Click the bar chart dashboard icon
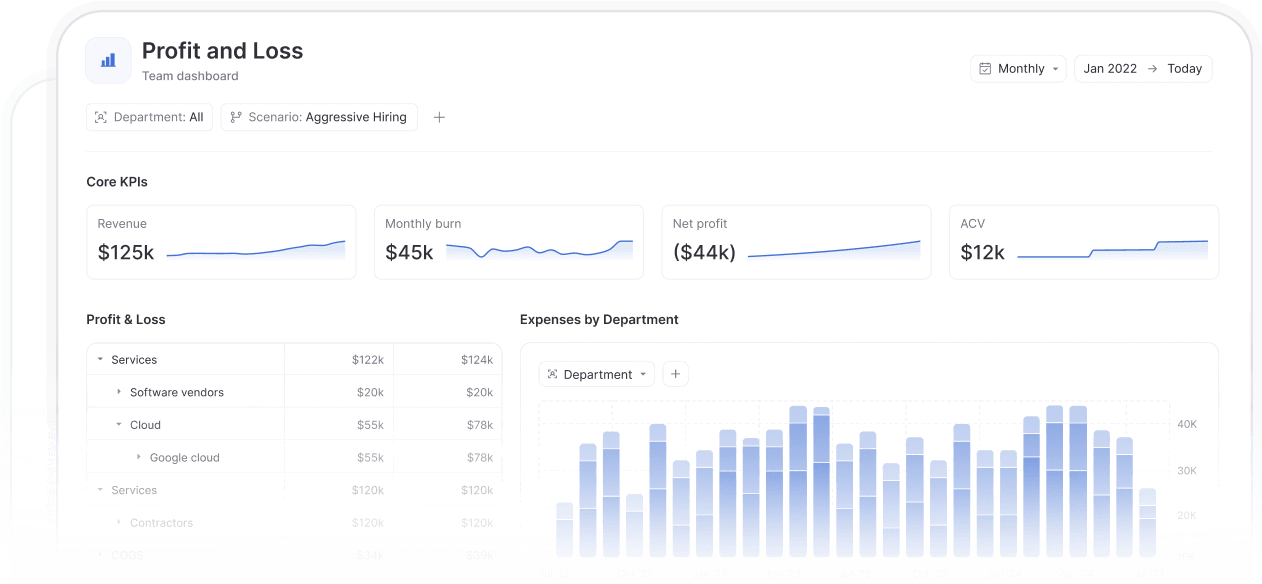 pos(108,60)
